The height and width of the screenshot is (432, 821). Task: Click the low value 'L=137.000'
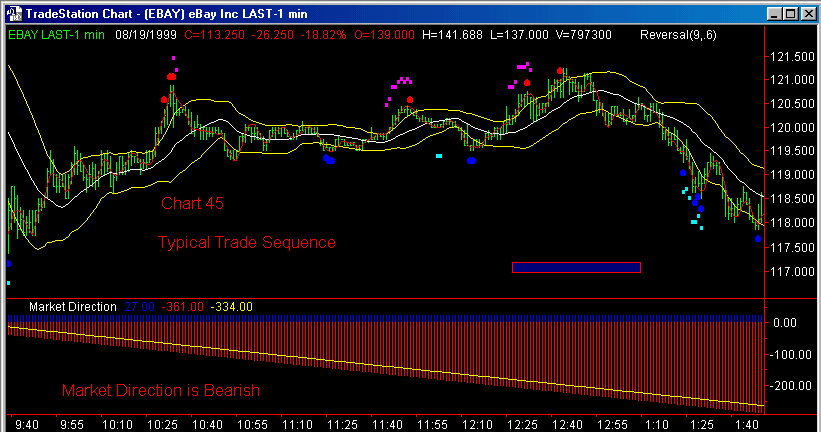519,35
